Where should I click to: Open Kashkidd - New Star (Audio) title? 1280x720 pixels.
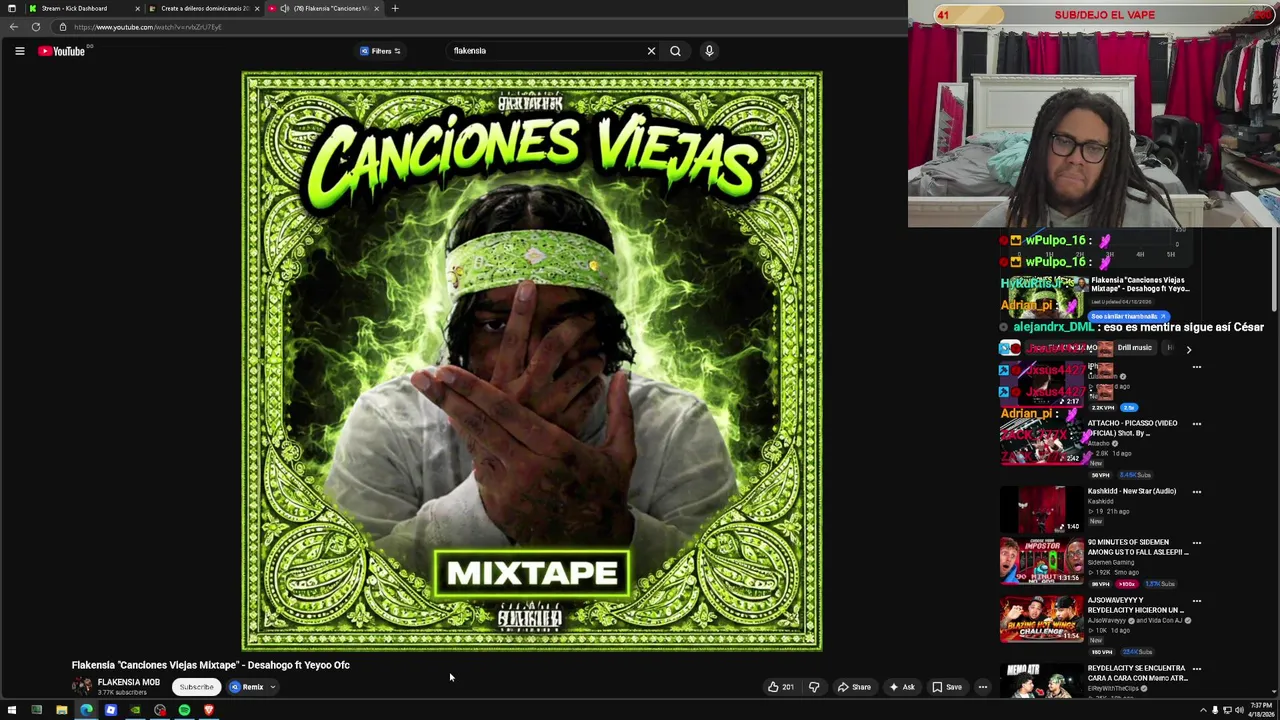(1132, 491)
